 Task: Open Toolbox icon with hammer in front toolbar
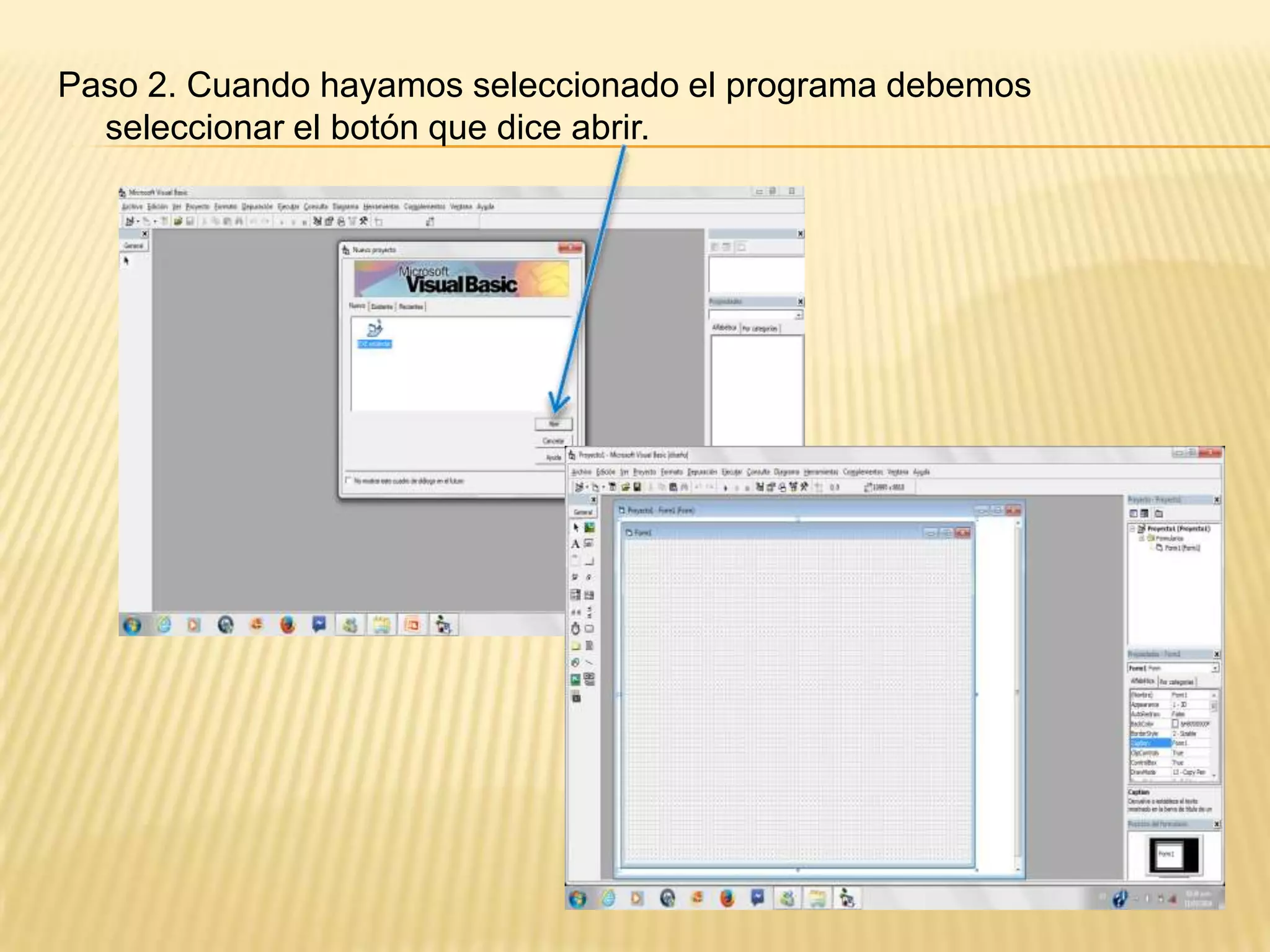tap(805, 487)
